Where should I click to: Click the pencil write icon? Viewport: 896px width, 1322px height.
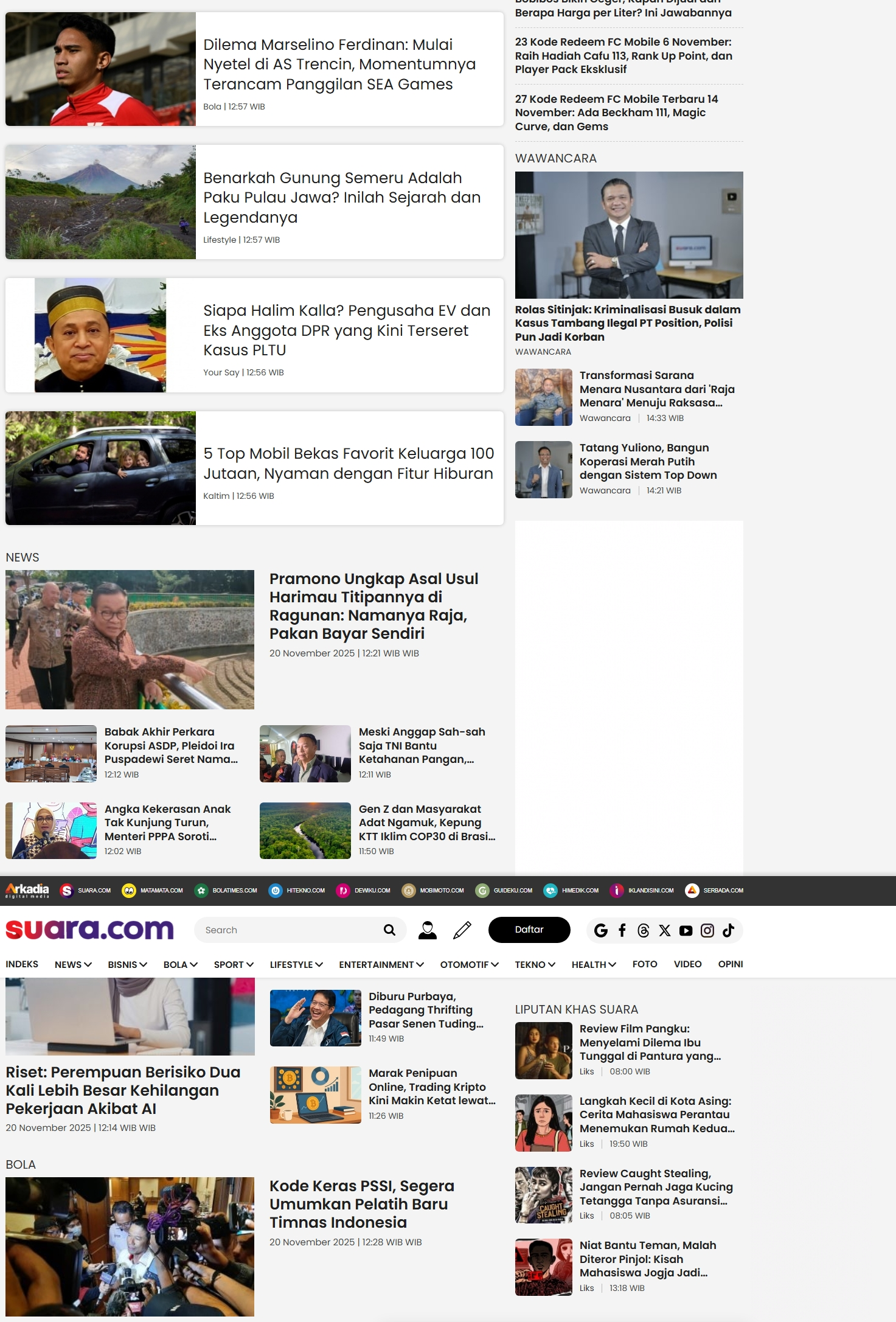pyautogui.click(x=462, y=930)
